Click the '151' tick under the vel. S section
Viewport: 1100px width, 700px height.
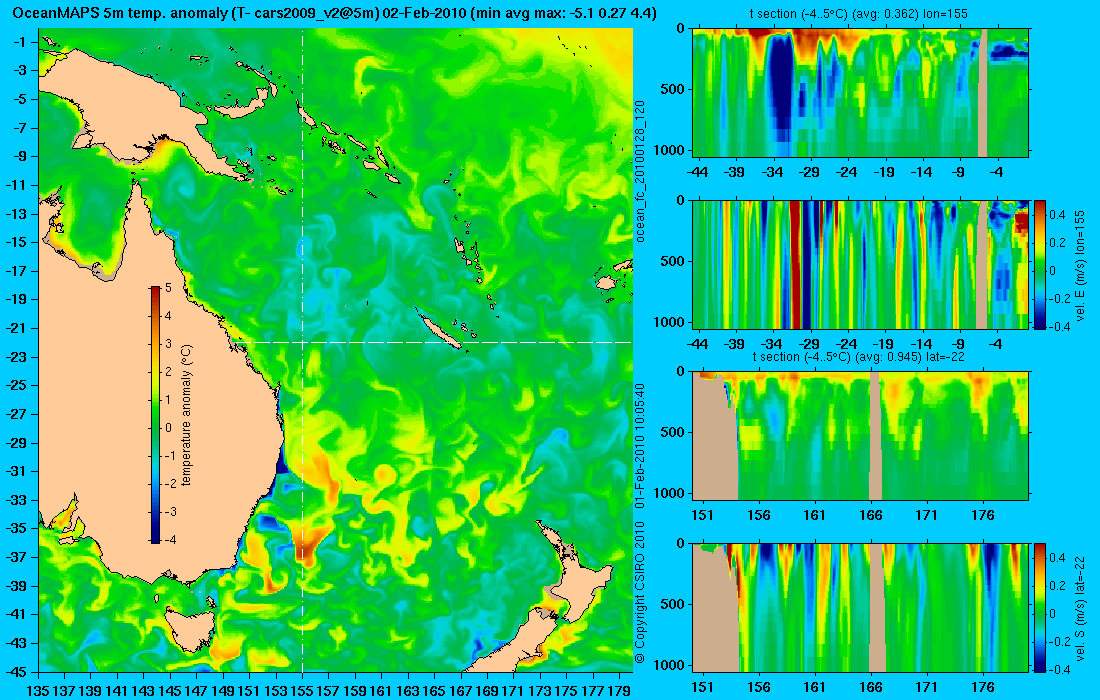click(x=702, y=687)
